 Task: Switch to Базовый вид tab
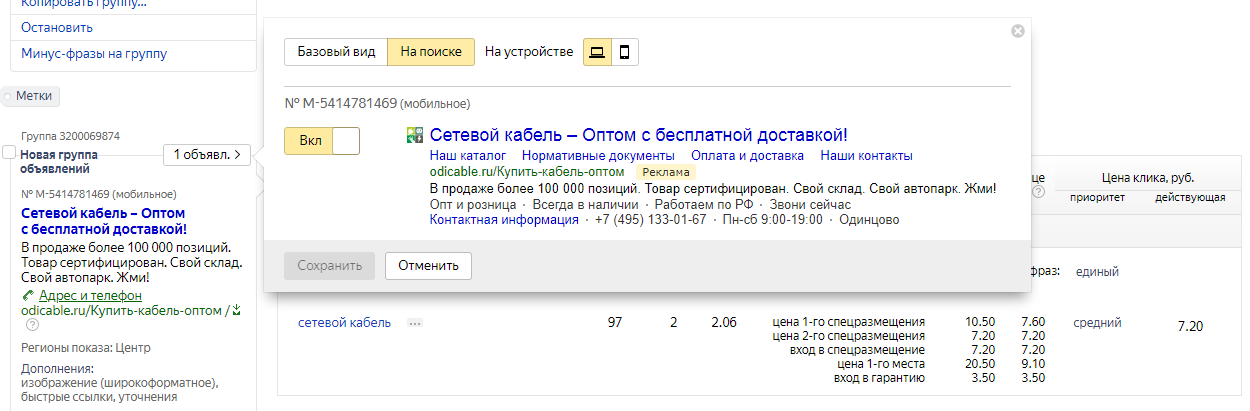click(x=336, y=52)
